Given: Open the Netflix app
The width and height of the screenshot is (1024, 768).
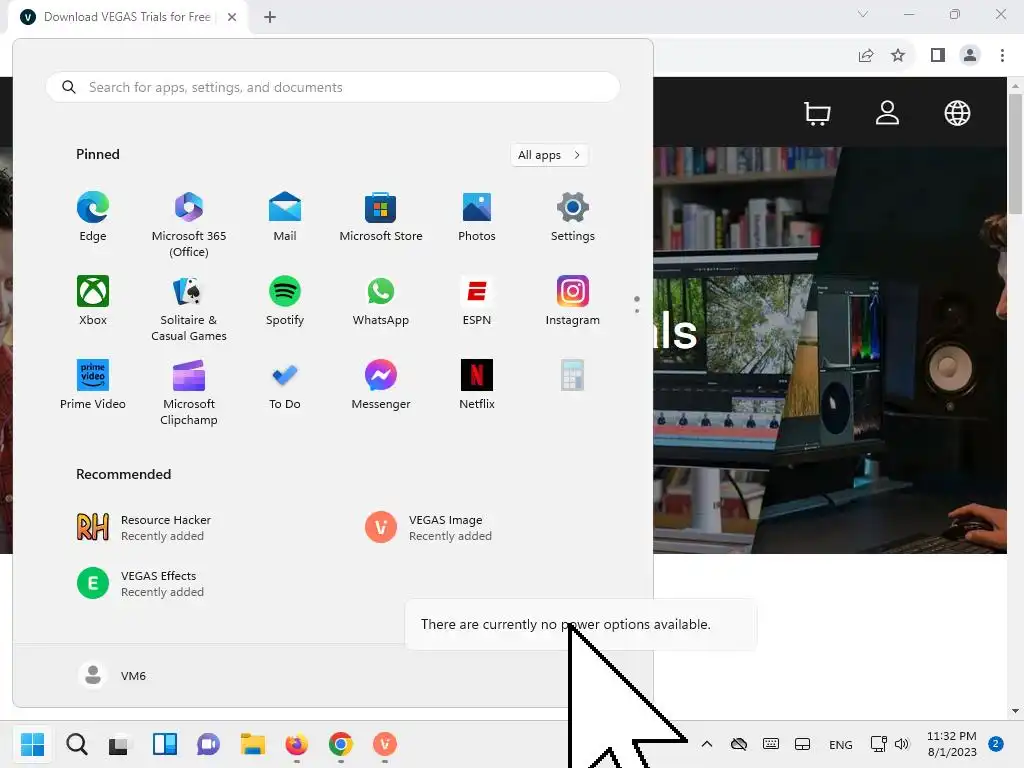Looking at the screenshot, I should (477, 385).
